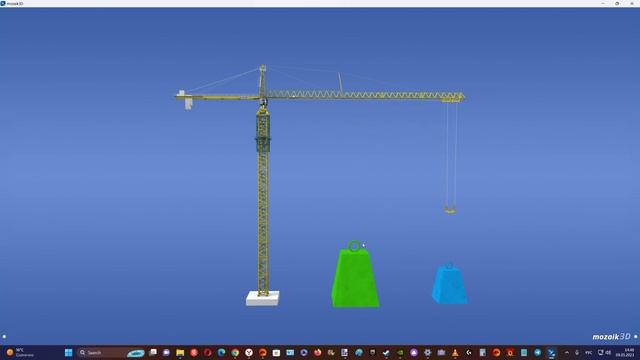Open network and volume quick settings
This screenshot has height=360, width=640.
[x=604, y=353]
